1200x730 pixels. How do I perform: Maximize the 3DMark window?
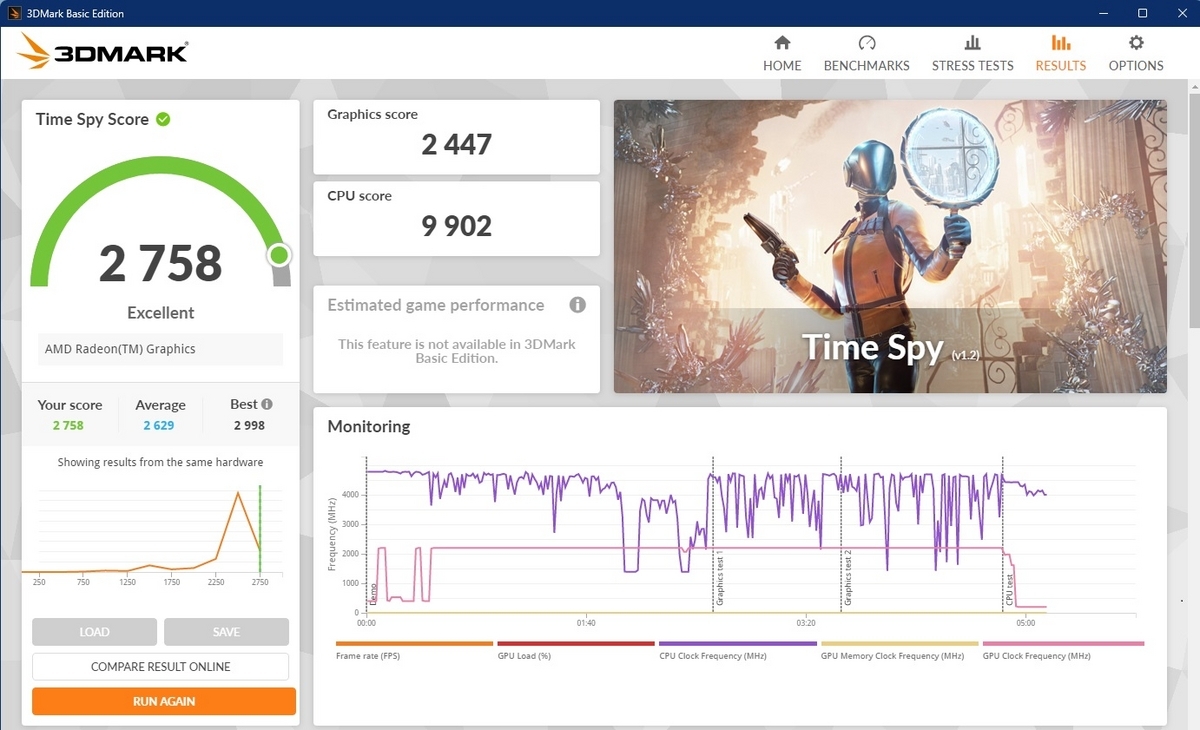point(1142,13)
